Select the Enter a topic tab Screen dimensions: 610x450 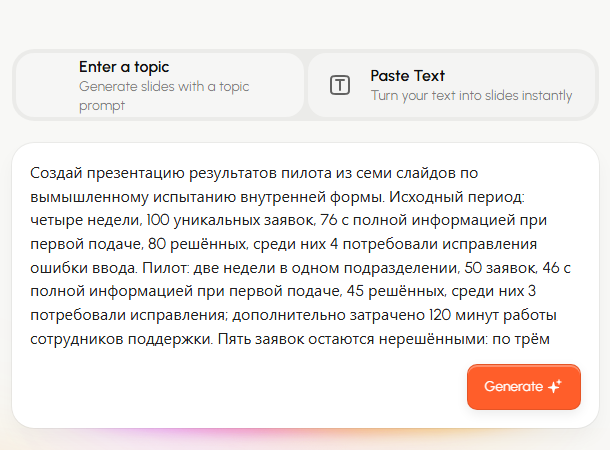[160, 85]
